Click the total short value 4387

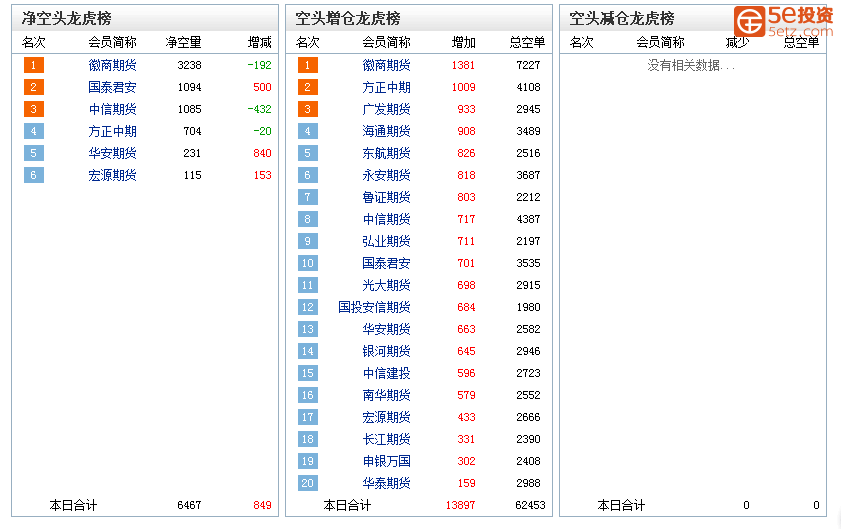pos(528,219)
